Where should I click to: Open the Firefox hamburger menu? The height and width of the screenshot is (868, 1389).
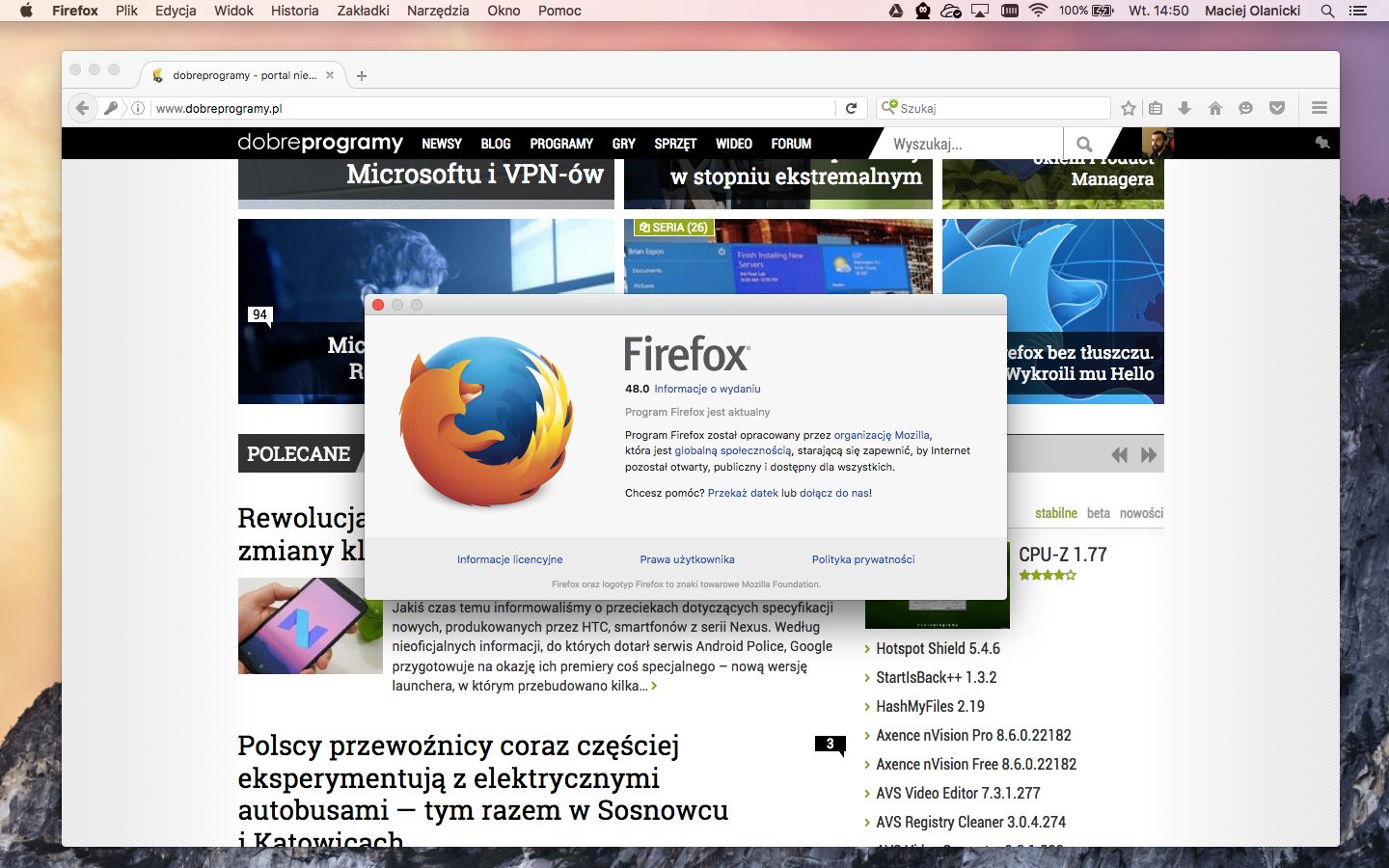coord(1320,108)
